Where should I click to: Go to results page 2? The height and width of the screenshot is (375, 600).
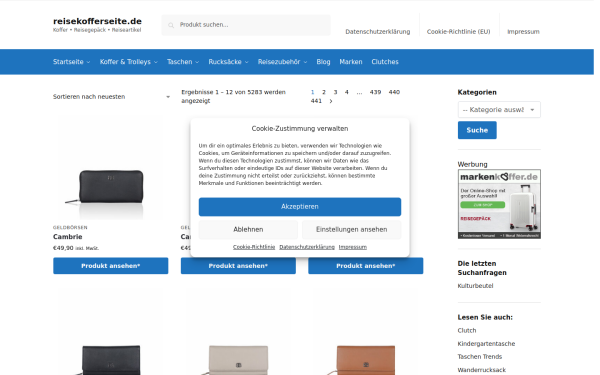pos(324,92)
